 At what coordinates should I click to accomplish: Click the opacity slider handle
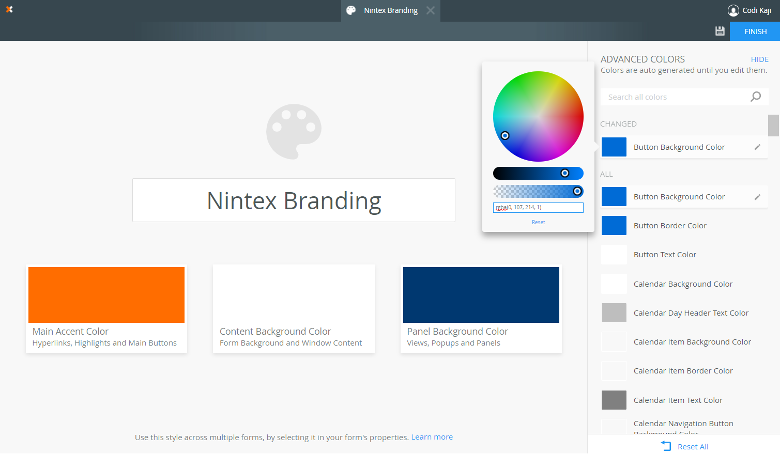(x=577, y=191)
